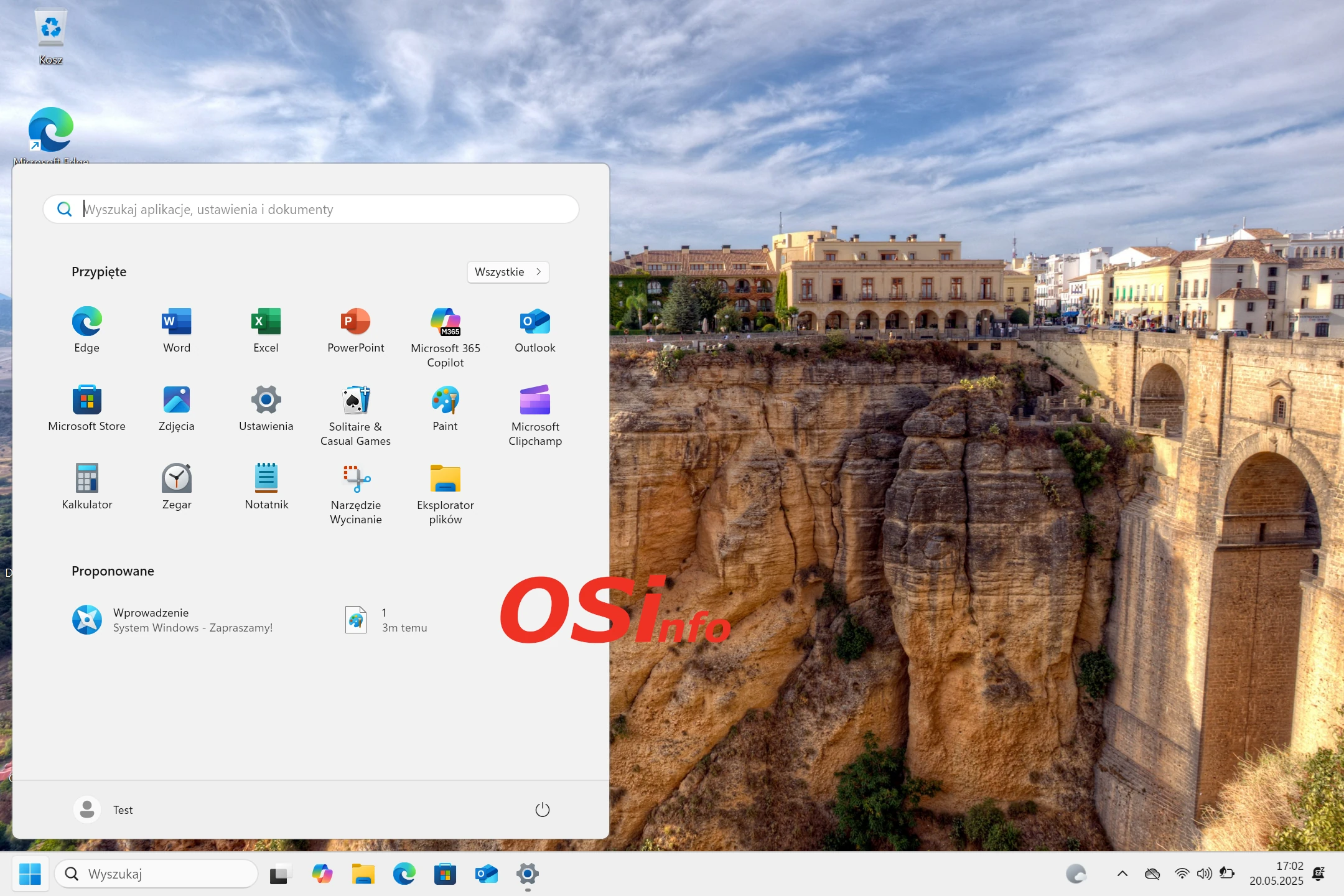
Task: Open Word from pinned apps
Action: (177, 330)
